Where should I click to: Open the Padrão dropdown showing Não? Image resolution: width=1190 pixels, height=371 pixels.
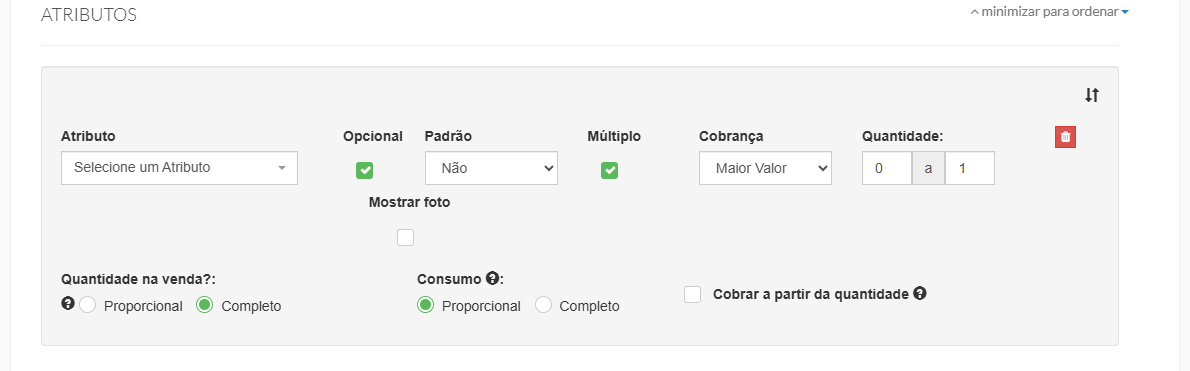point(491,168)
